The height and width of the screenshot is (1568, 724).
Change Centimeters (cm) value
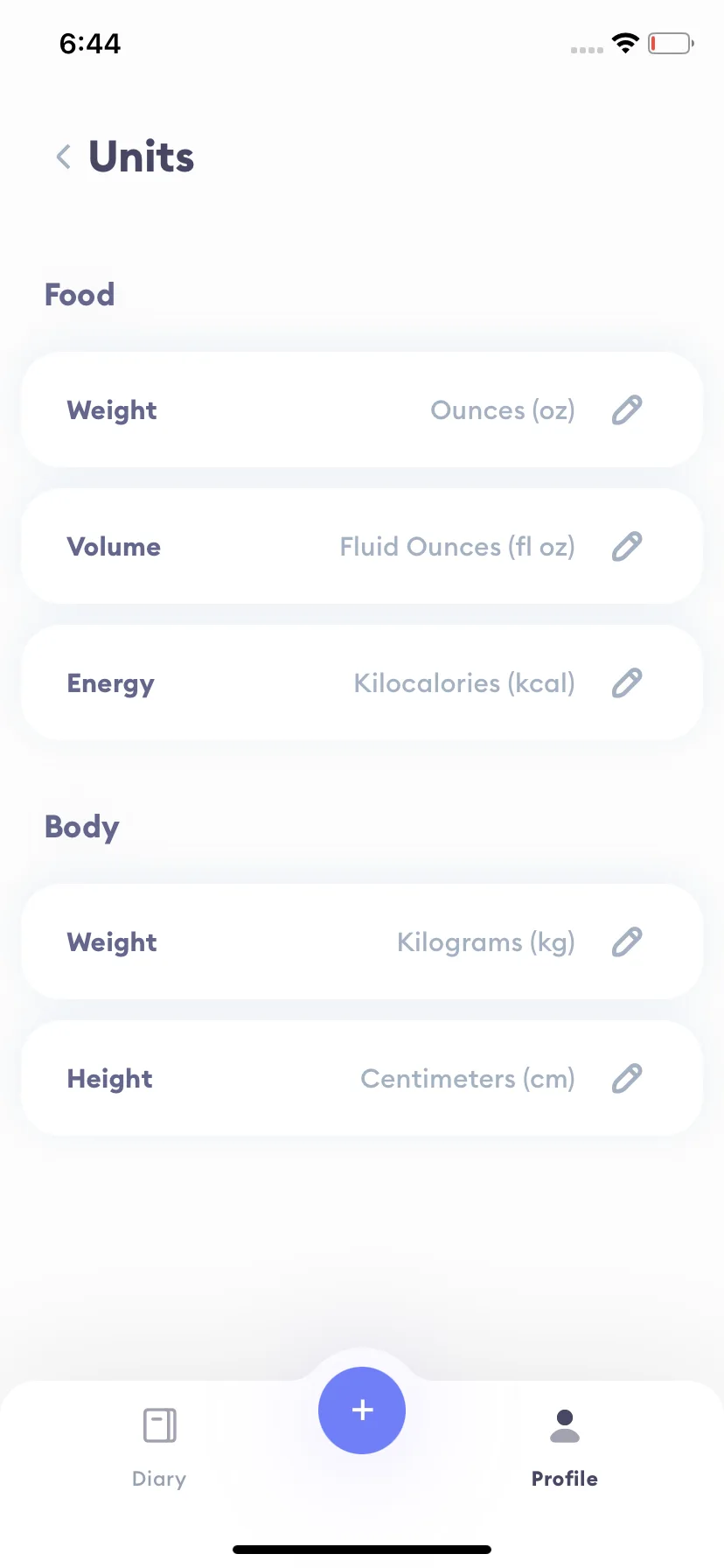click(x=468, y=1079)
